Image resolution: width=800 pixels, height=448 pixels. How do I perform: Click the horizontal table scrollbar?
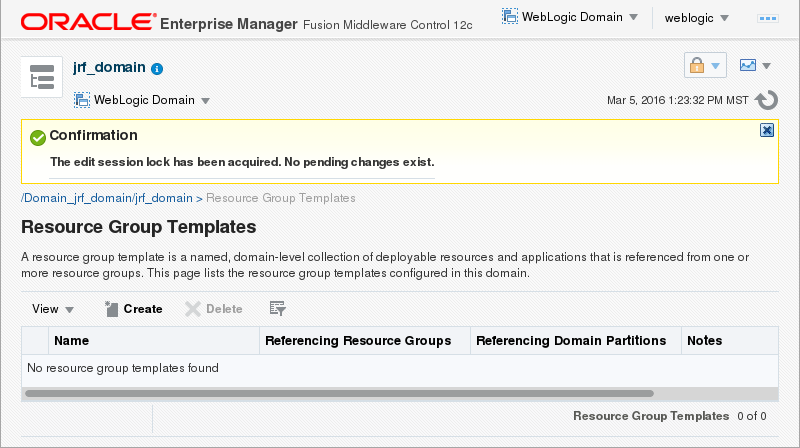(x=338, y=394)
